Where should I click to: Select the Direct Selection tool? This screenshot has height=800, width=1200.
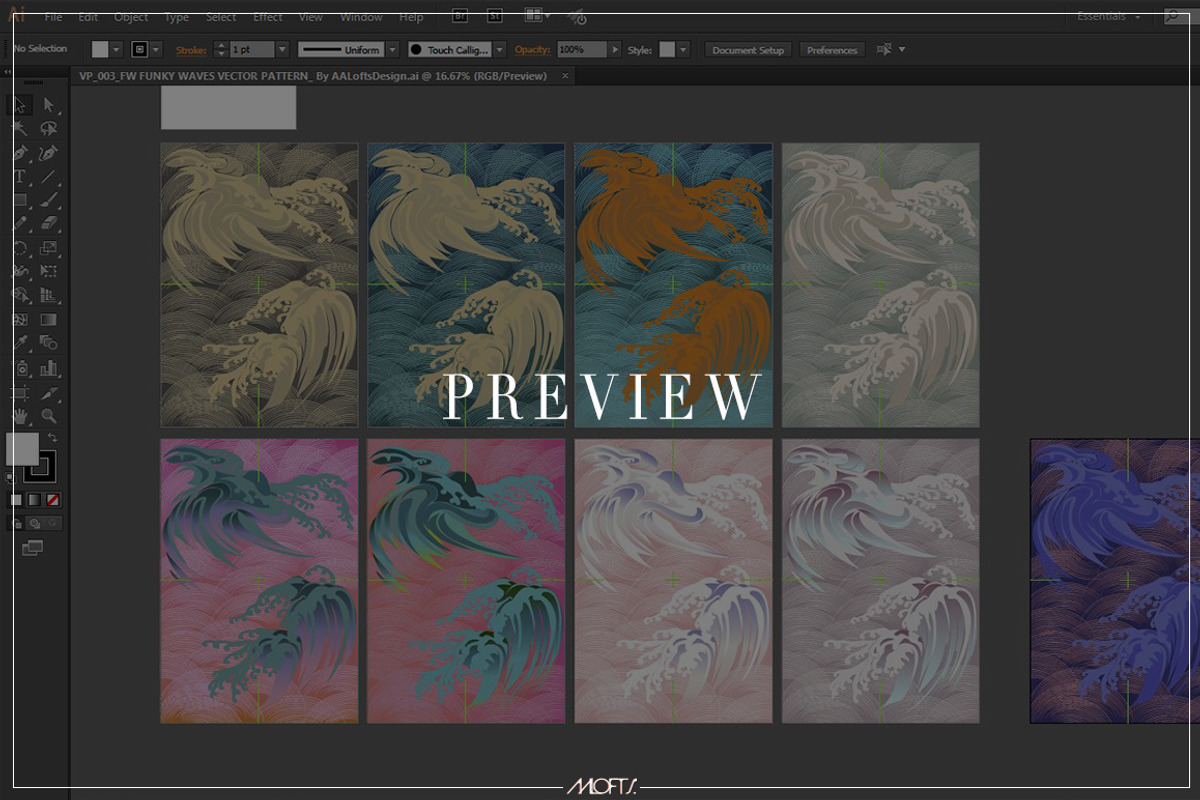click(x=48, y=105)
